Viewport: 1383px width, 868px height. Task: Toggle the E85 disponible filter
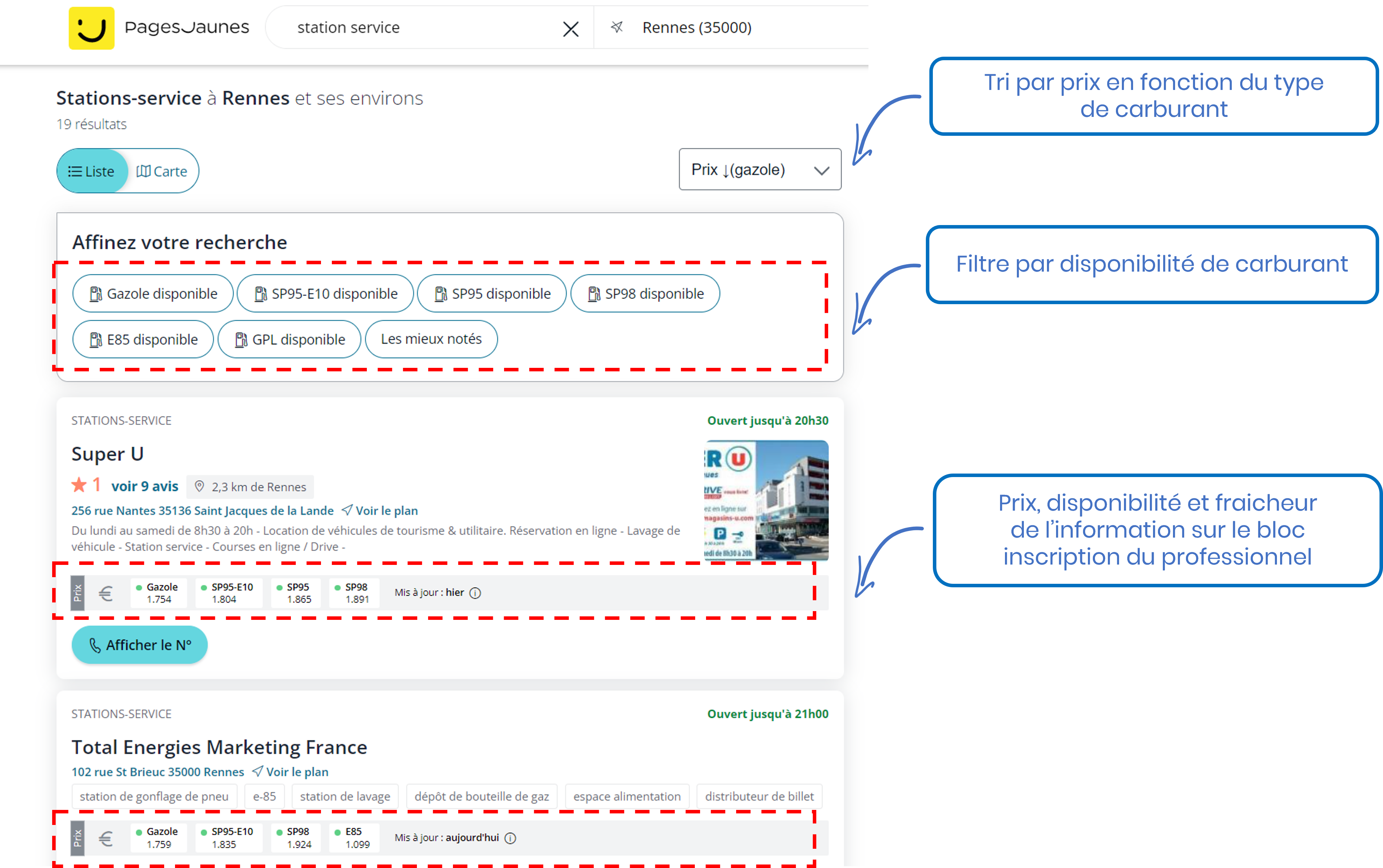click(143, 339)
